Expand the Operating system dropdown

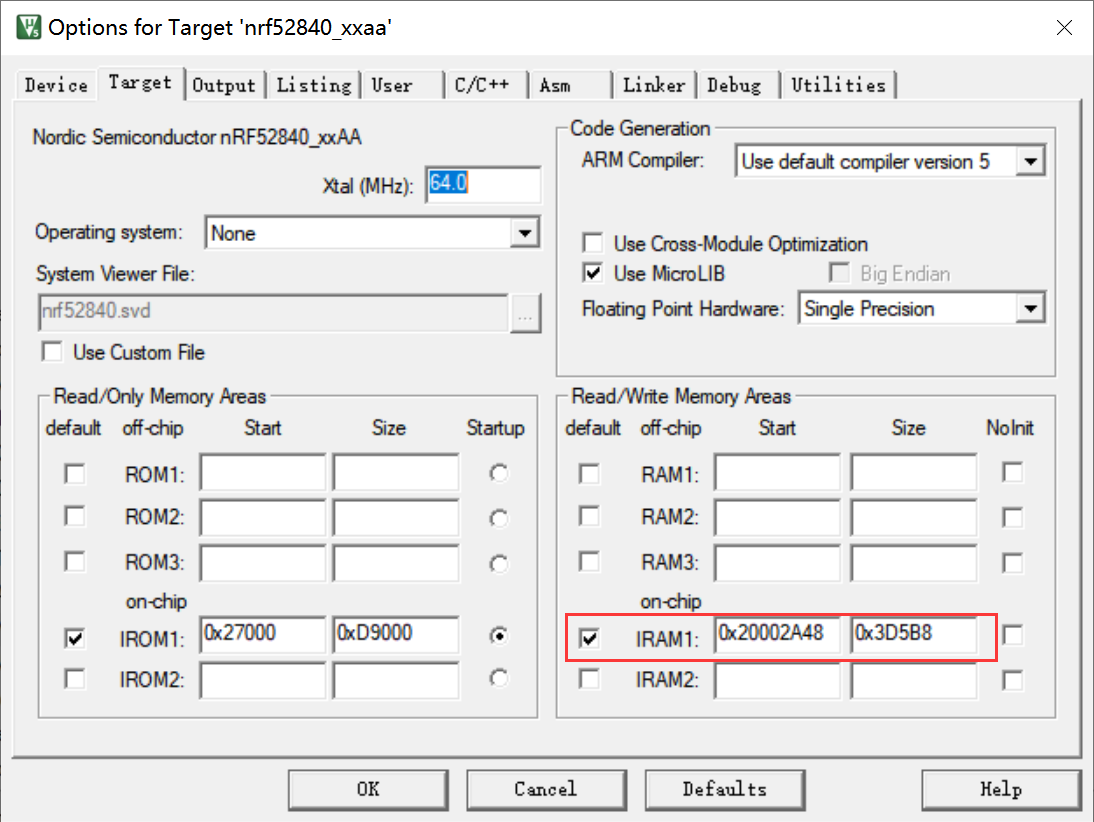[x=525, y=232]
